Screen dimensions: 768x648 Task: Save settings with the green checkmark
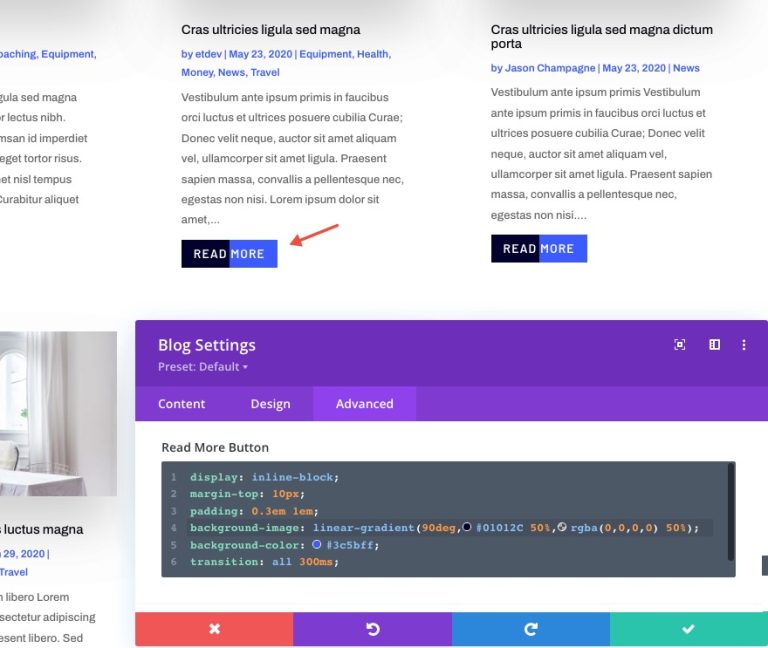tap(688, 629)
